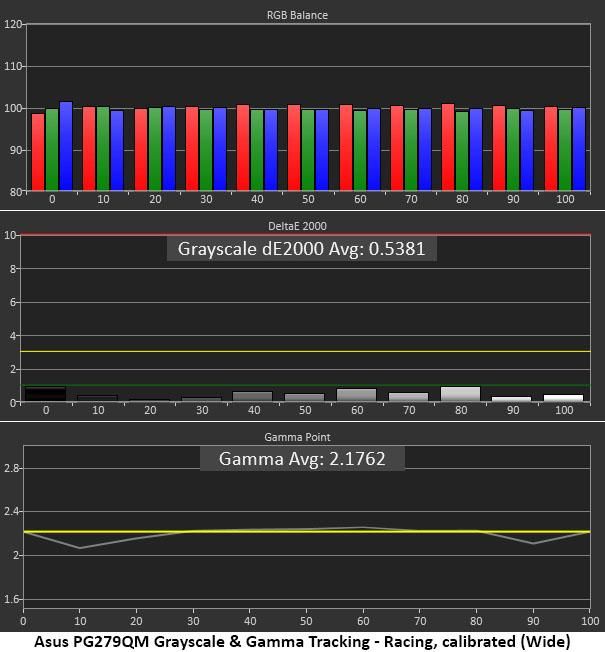Image resolution: width=605 pixels, height=652 pixels.
Task: Click the red bar at 80 in RGB Balance
Action: [x=448, y=147]
